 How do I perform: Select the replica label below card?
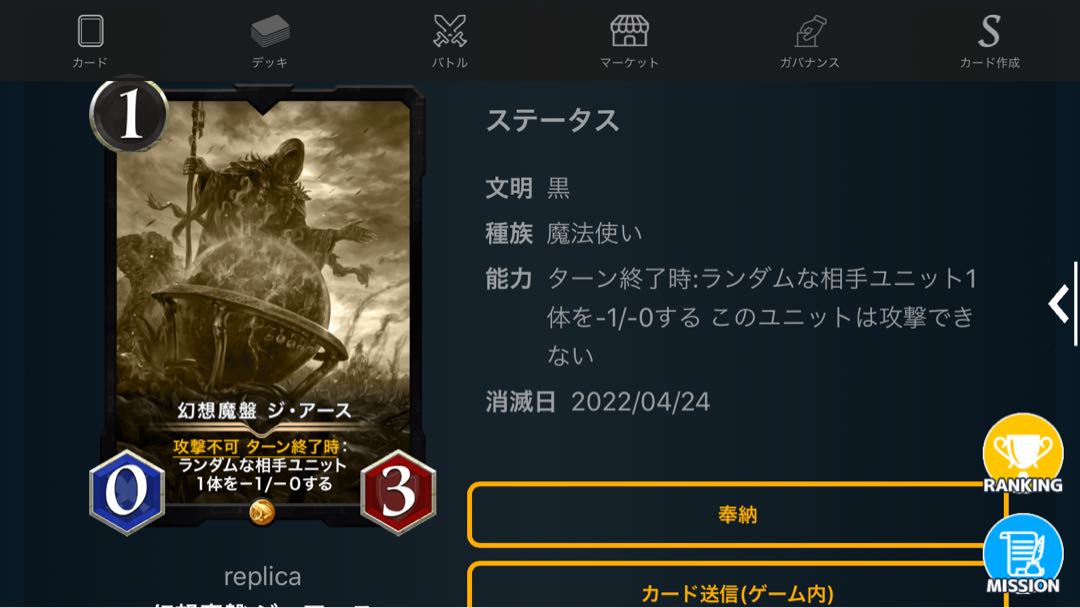[262, 576]
